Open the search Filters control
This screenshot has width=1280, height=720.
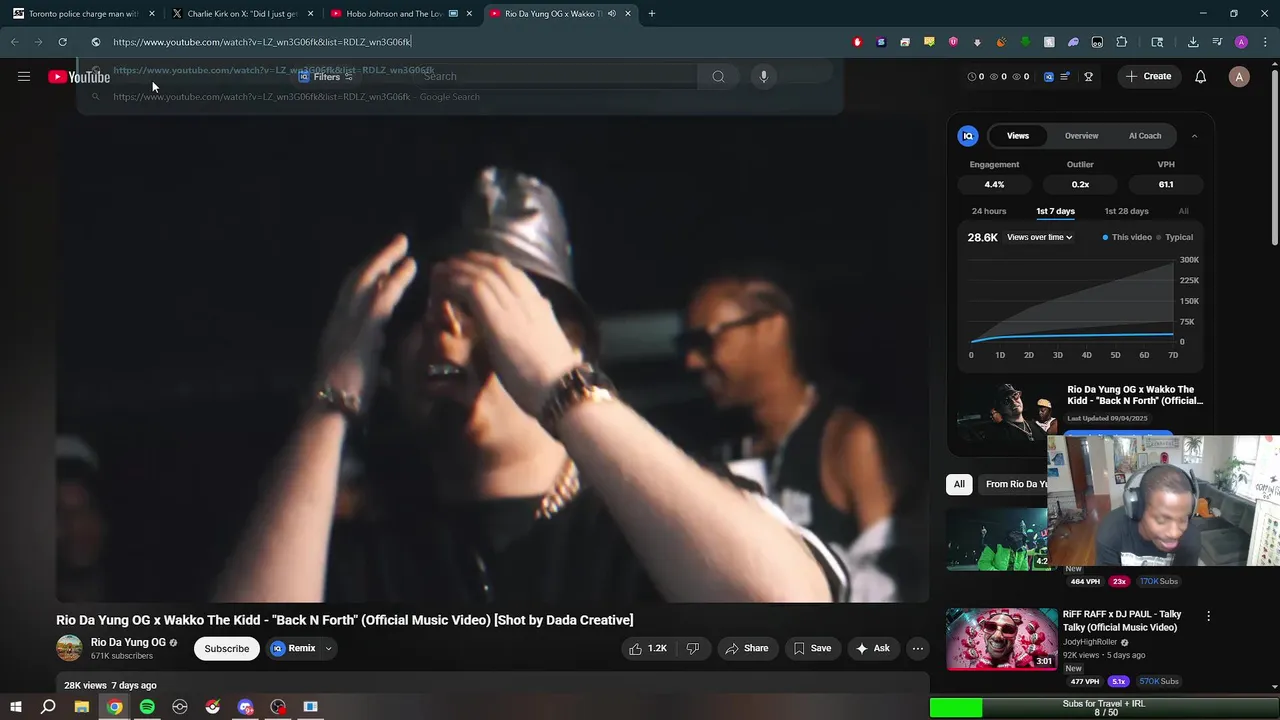pos(326,76)
